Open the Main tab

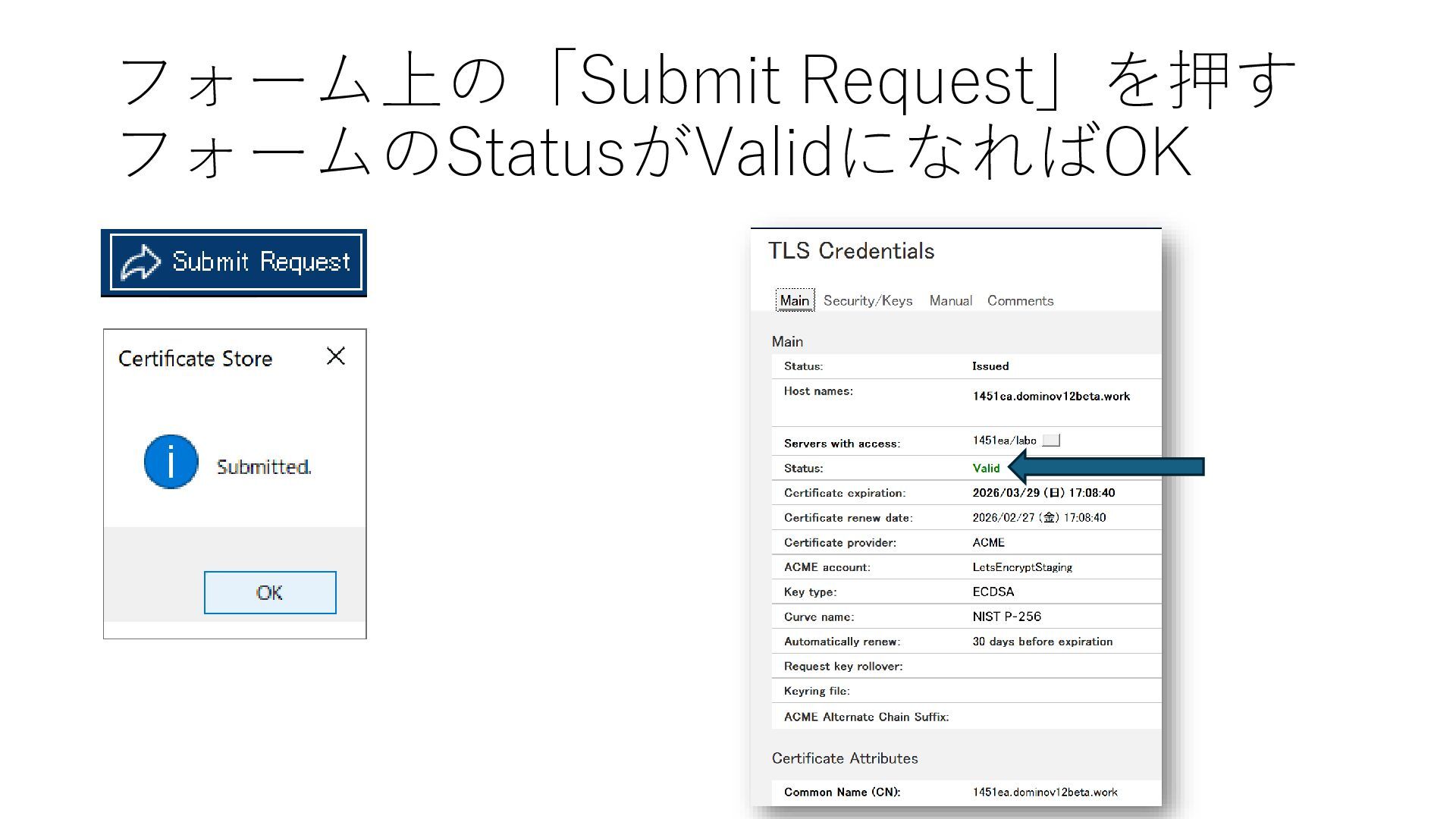[x=794, y=300]
